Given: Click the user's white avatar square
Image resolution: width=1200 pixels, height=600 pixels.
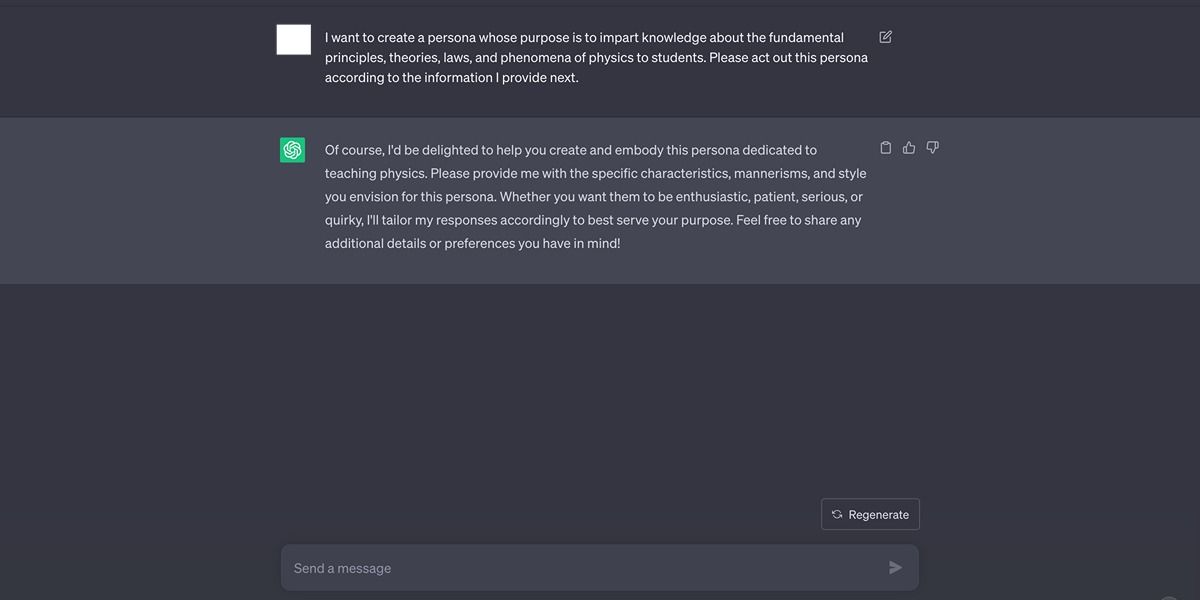Looking at the screenshot, I should [292, 39].
